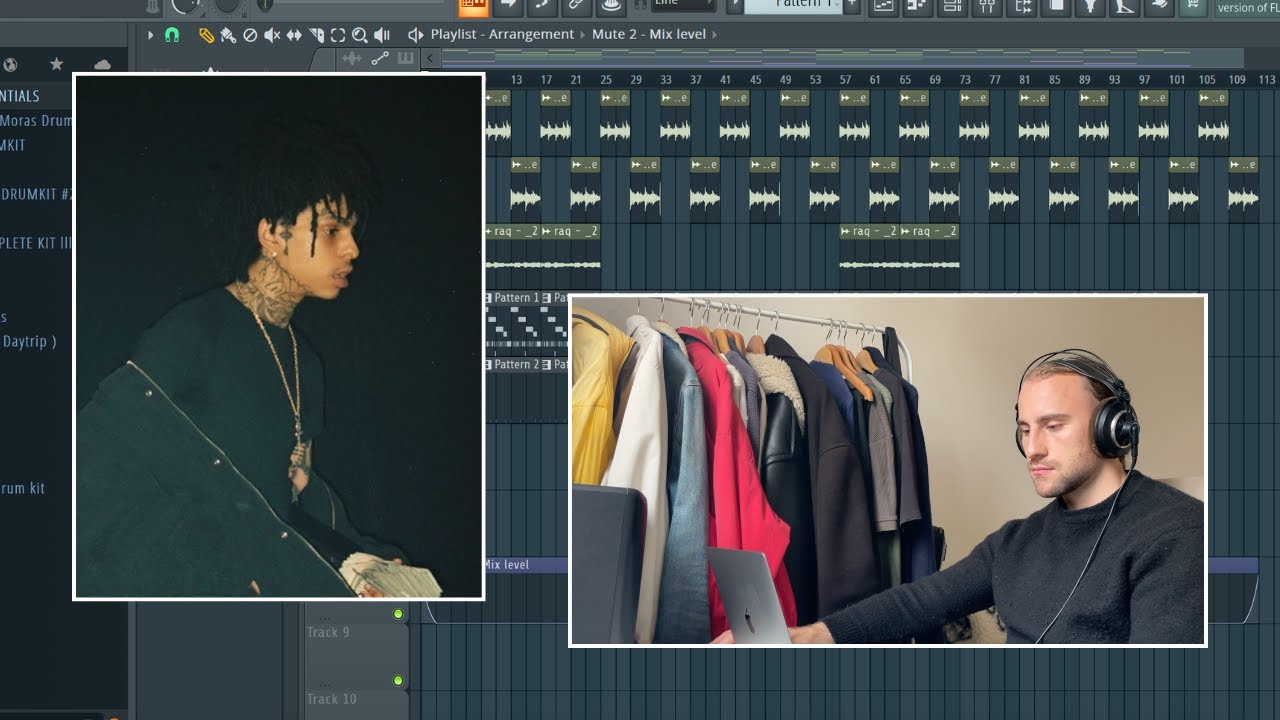The height and width of the screenshot is (720, 1280).
Task: Open COMPLETE KIT III folder in browser
Action: point(36,243)
